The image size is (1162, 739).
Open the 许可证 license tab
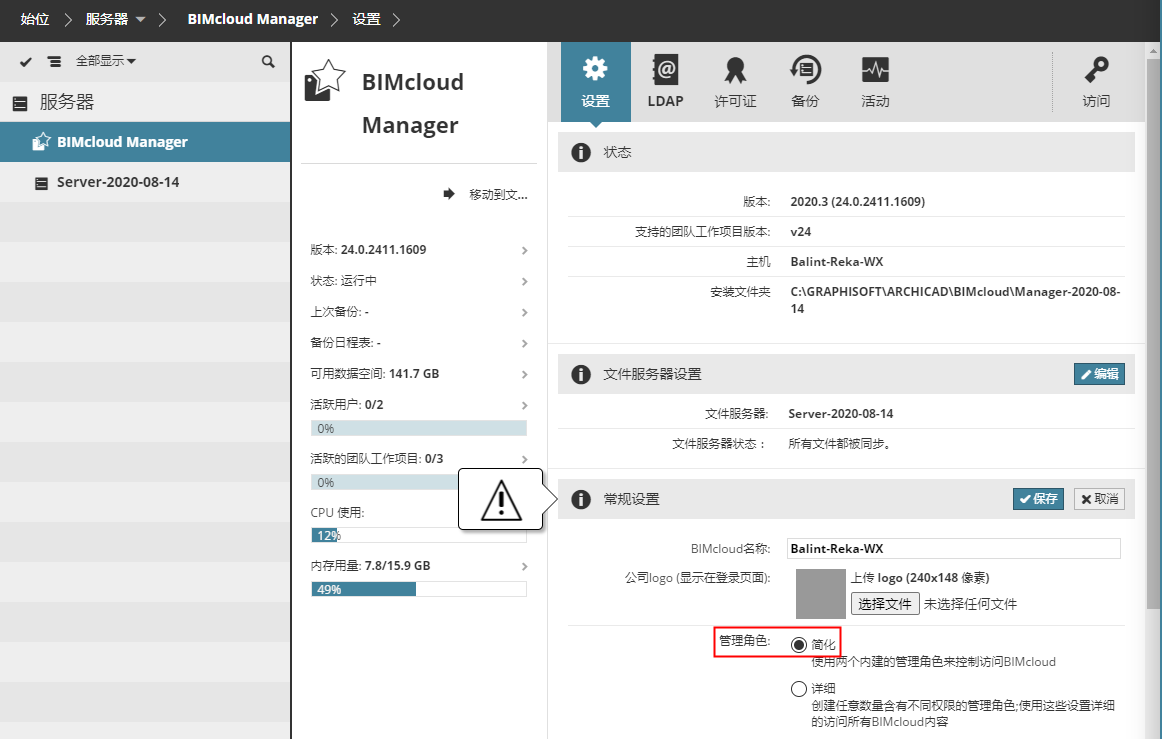[x=734, y=82]
